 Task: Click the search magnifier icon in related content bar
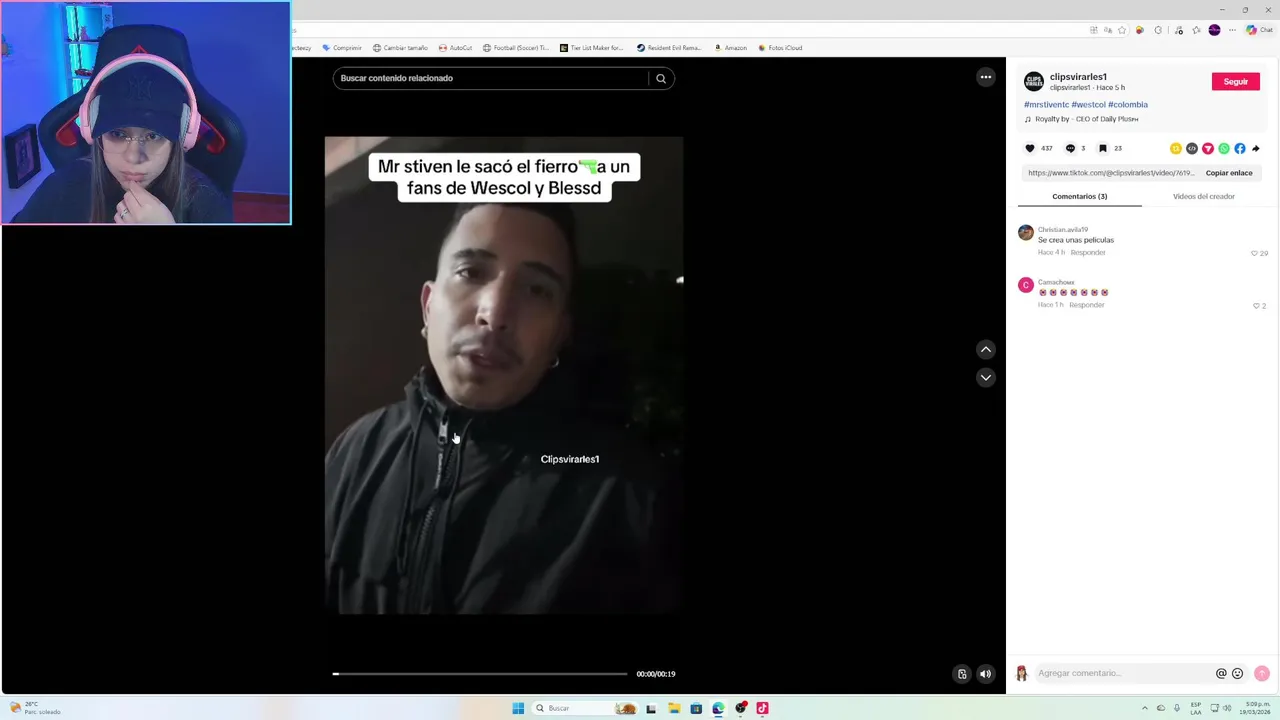pyautogui.click(x=661, y=78)
